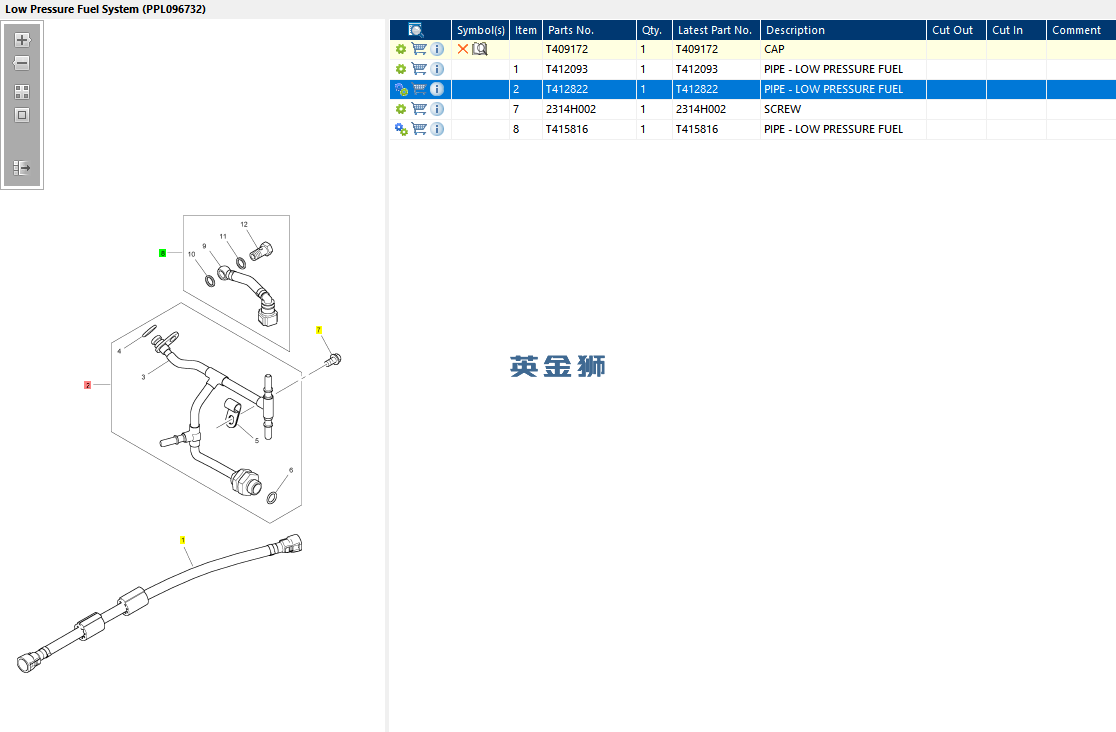The image size is (1116, 732).
Task: Add T409172 CAP to cart
Action: click(419, 49)
